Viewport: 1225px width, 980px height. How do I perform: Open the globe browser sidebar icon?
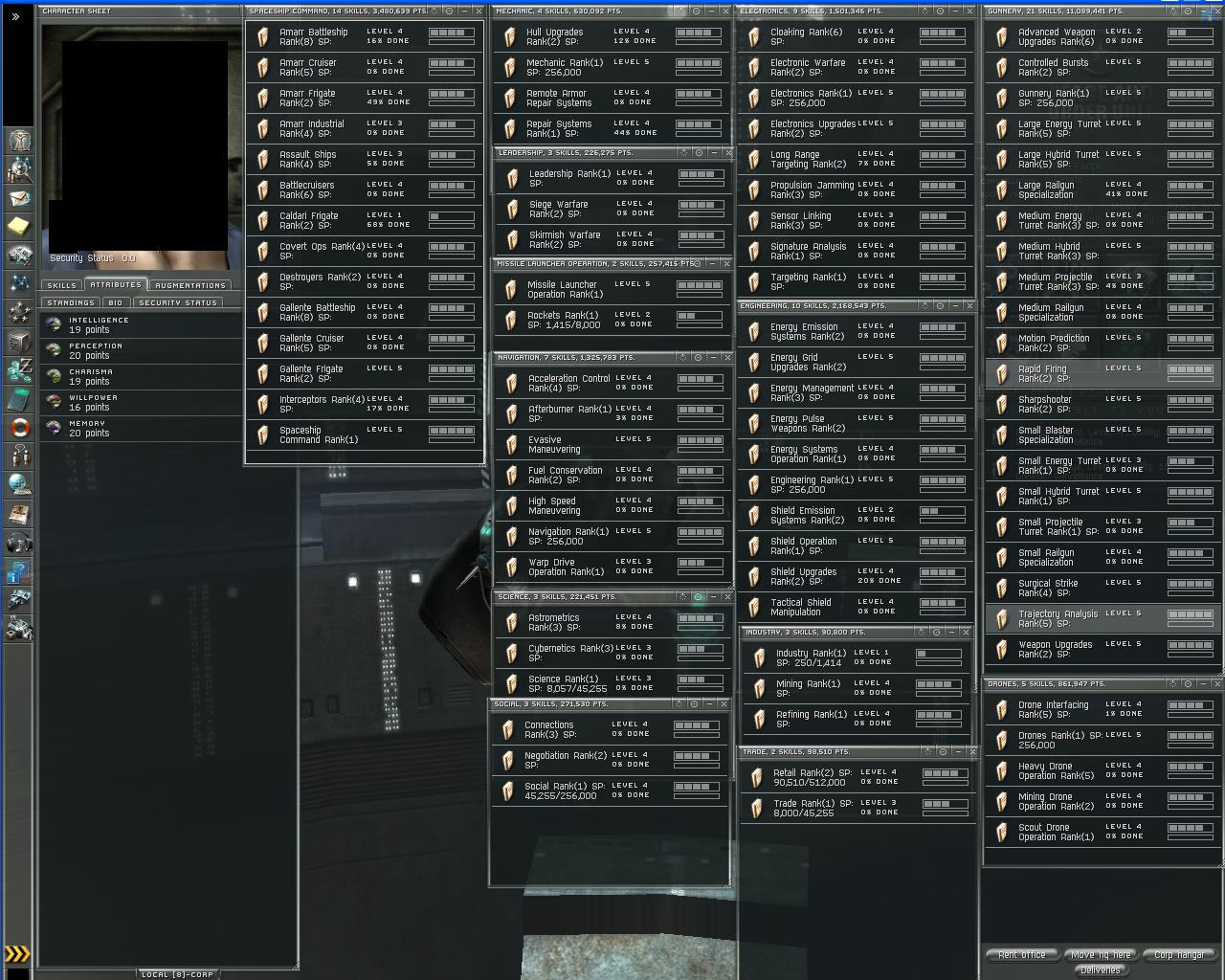pos(19,485)
